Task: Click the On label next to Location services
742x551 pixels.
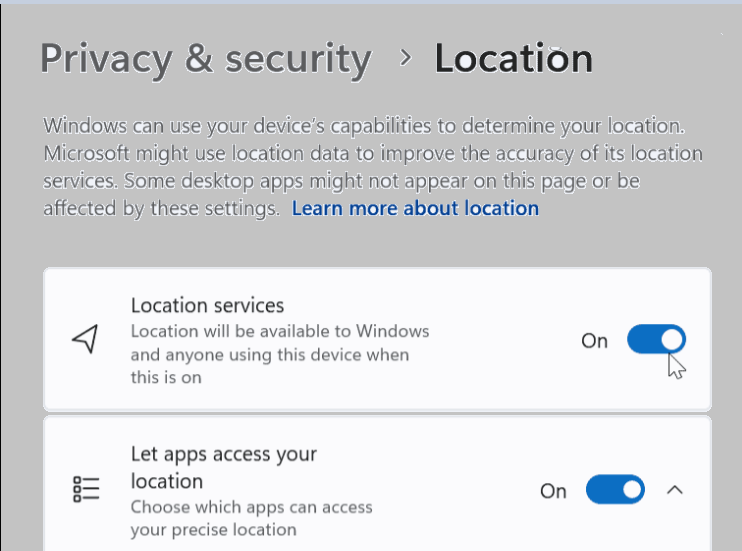Action: (x=594, y=341)
